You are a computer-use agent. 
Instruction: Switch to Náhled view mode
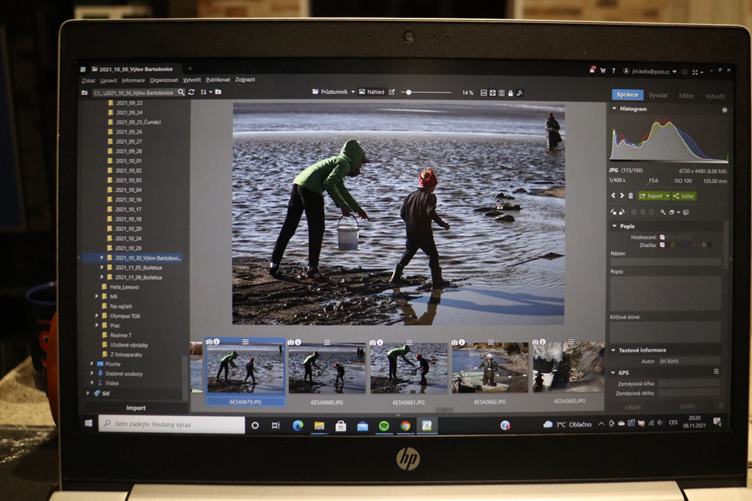(372, 92)
